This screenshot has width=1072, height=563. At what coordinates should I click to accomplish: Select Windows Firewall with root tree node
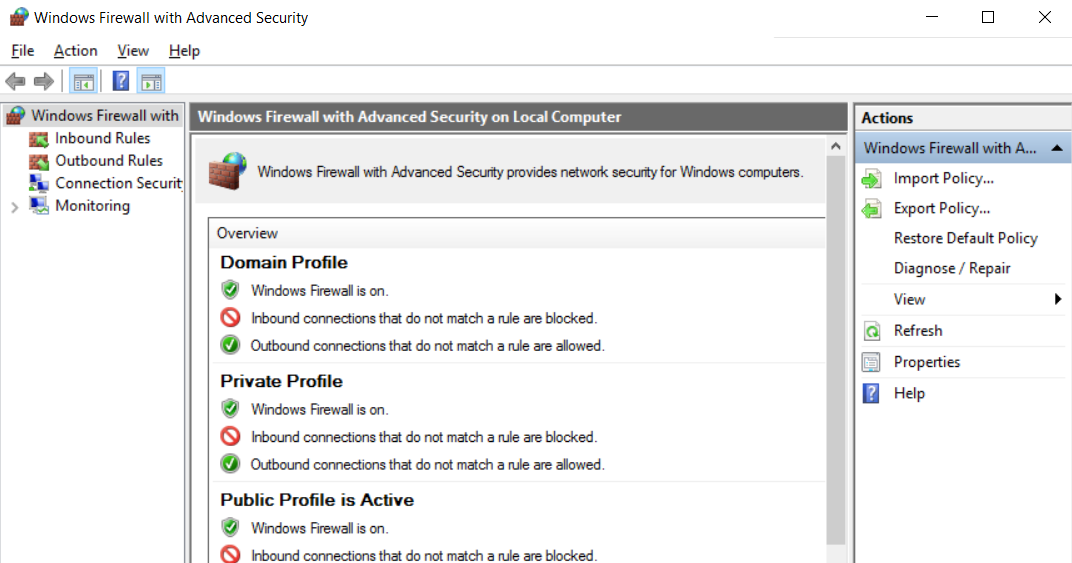(x=105, y=116)
